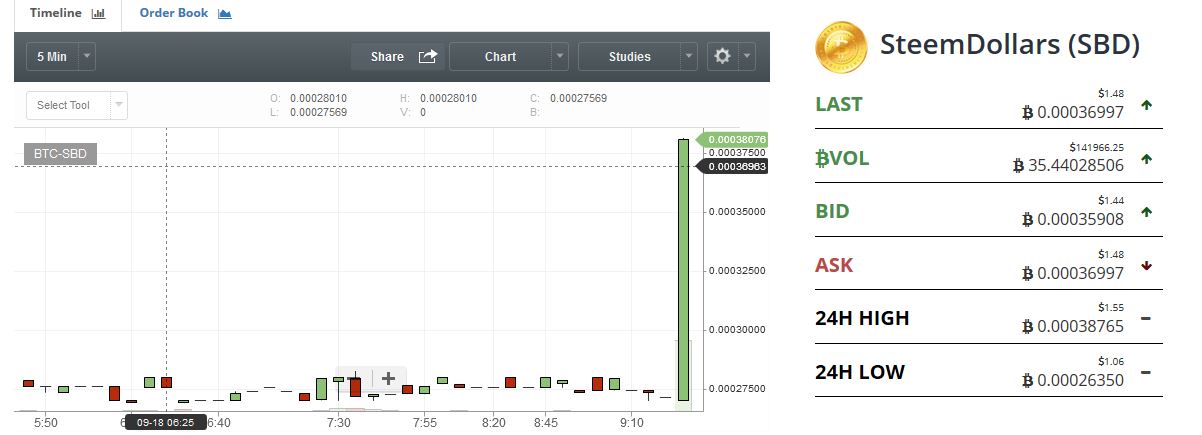
Task: Click the ASK down arrow icon
Action: pyautogui.click(x=1146, y=266)
